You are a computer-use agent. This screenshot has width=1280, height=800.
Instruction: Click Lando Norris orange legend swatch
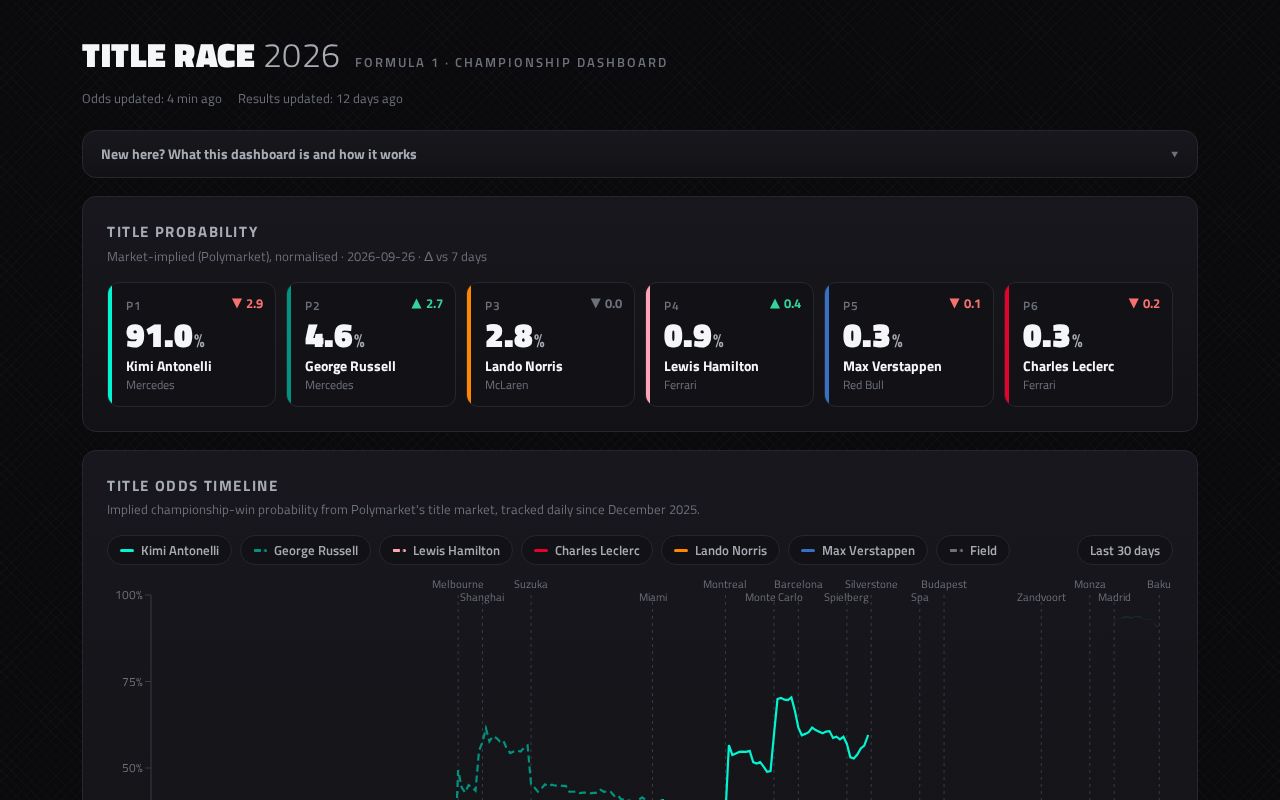[x=681, y=551]
